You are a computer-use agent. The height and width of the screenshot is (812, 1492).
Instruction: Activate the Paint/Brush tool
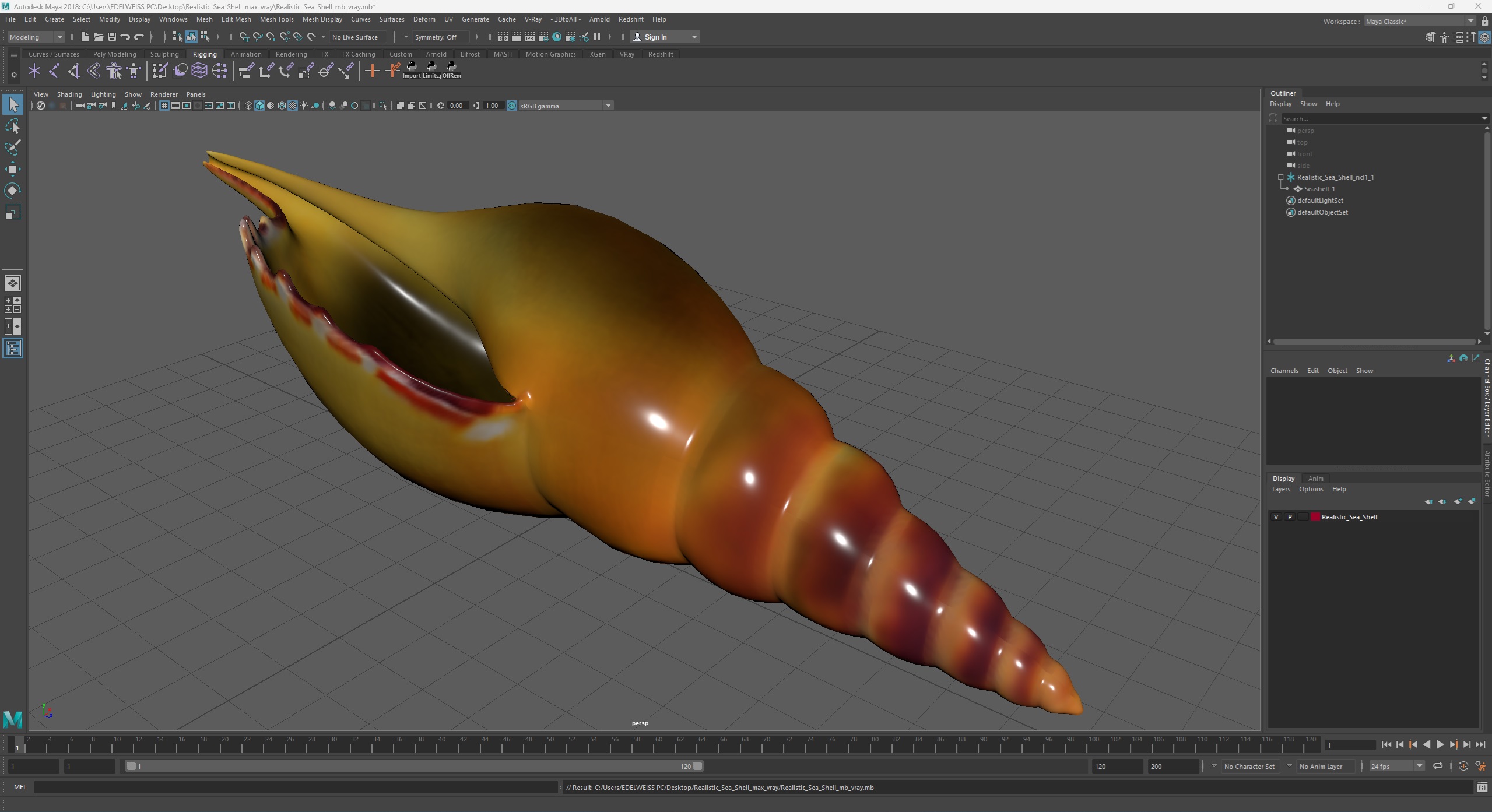(x=14, y=146)
